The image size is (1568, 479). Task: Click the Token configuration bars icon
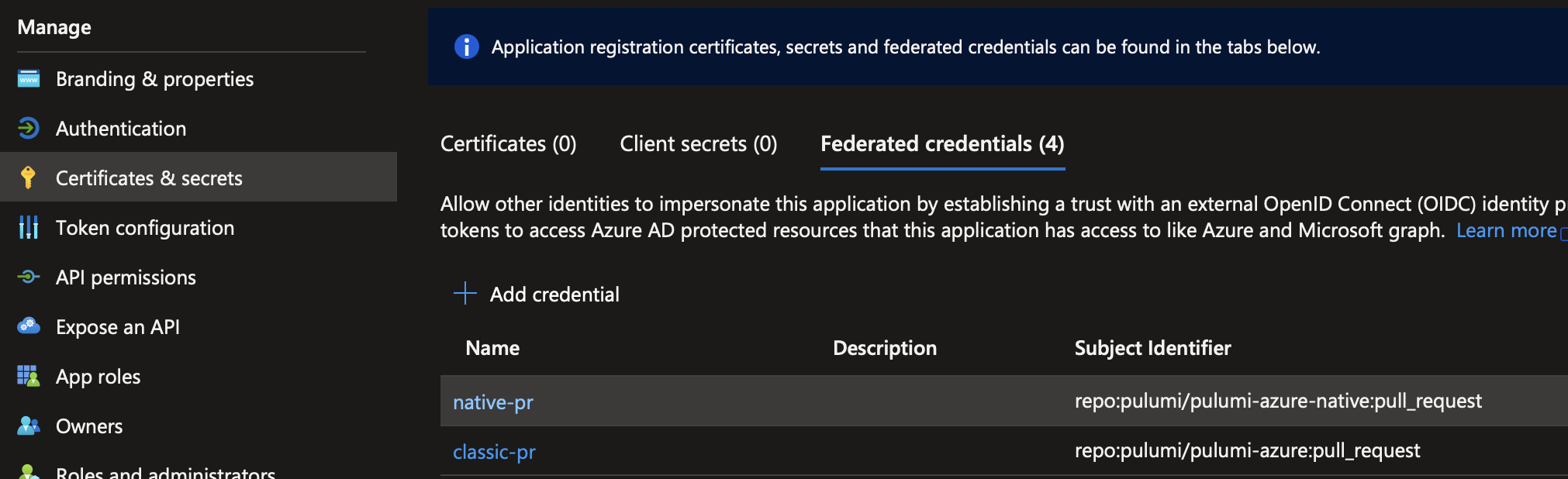(29, 227)
